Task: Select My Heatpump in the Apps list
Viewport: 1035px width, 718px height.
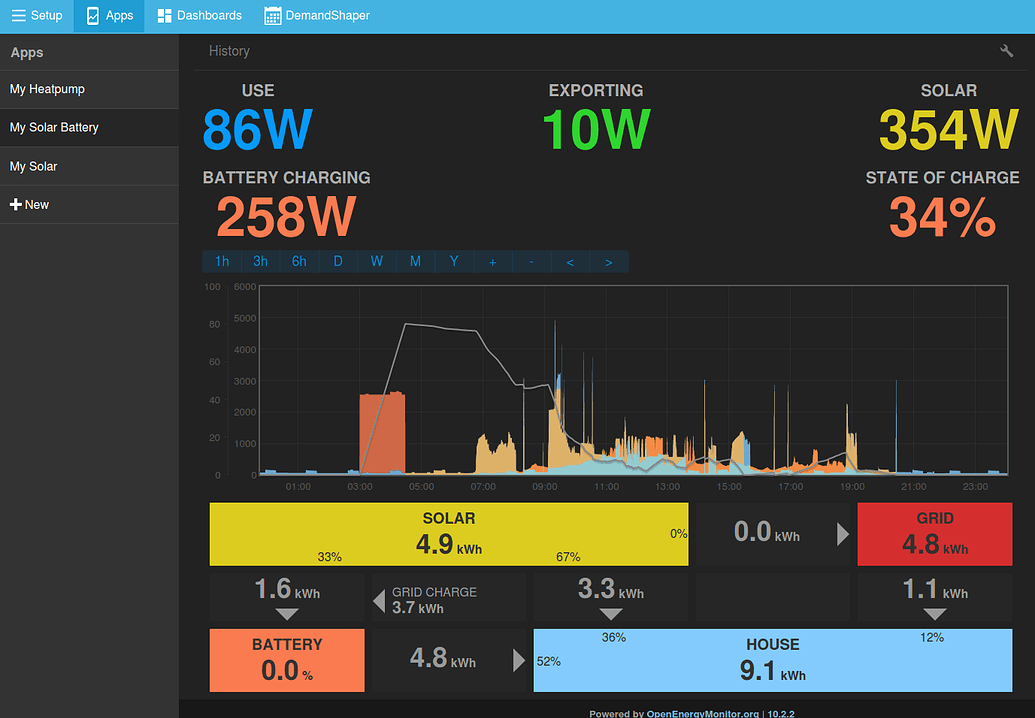Action: [x=47, y=89]
